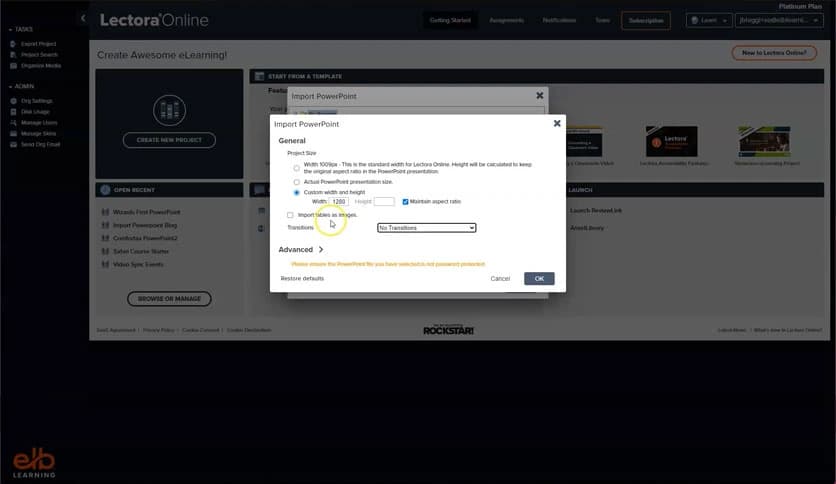Switch to the Getting Started tab
Viewport: 836px width, 484px height.
[450, 20]
